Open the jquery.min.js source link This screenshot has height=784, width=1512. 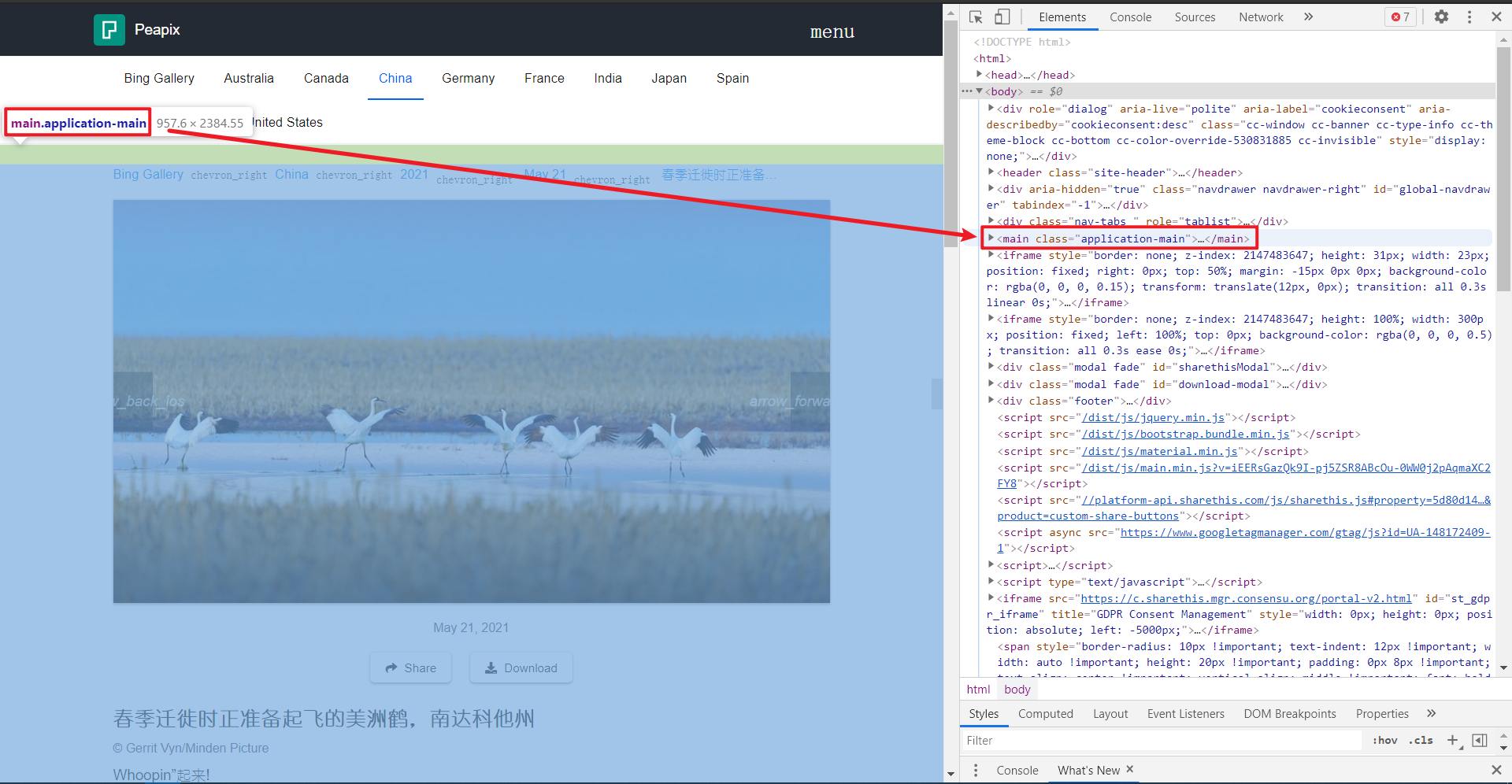pyautogui.click(x=1154, y=417)
